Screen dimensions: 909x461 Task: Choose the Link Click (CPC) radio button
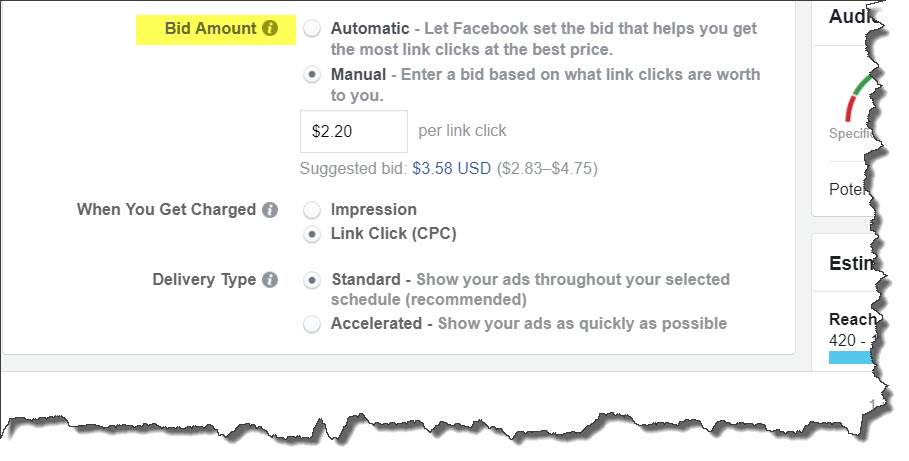click(312, 234)
